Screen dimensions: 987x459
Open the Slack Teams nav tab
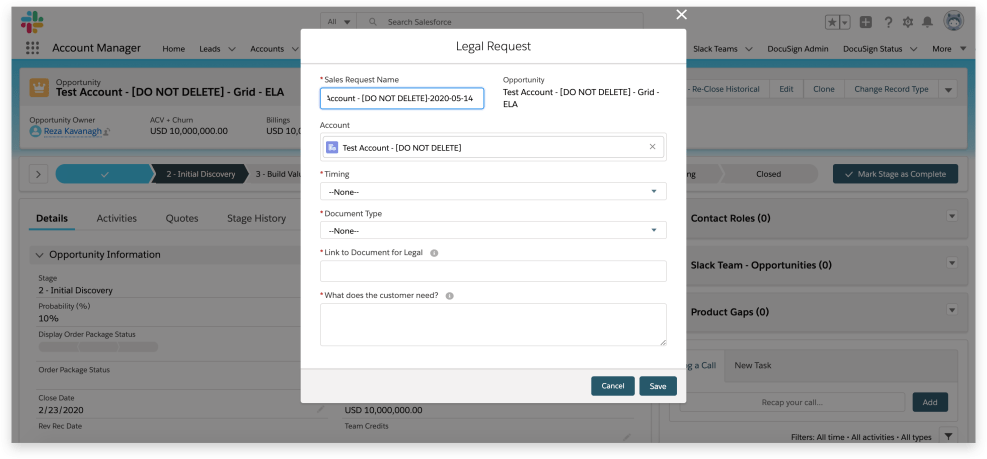(x=715, y=48)
